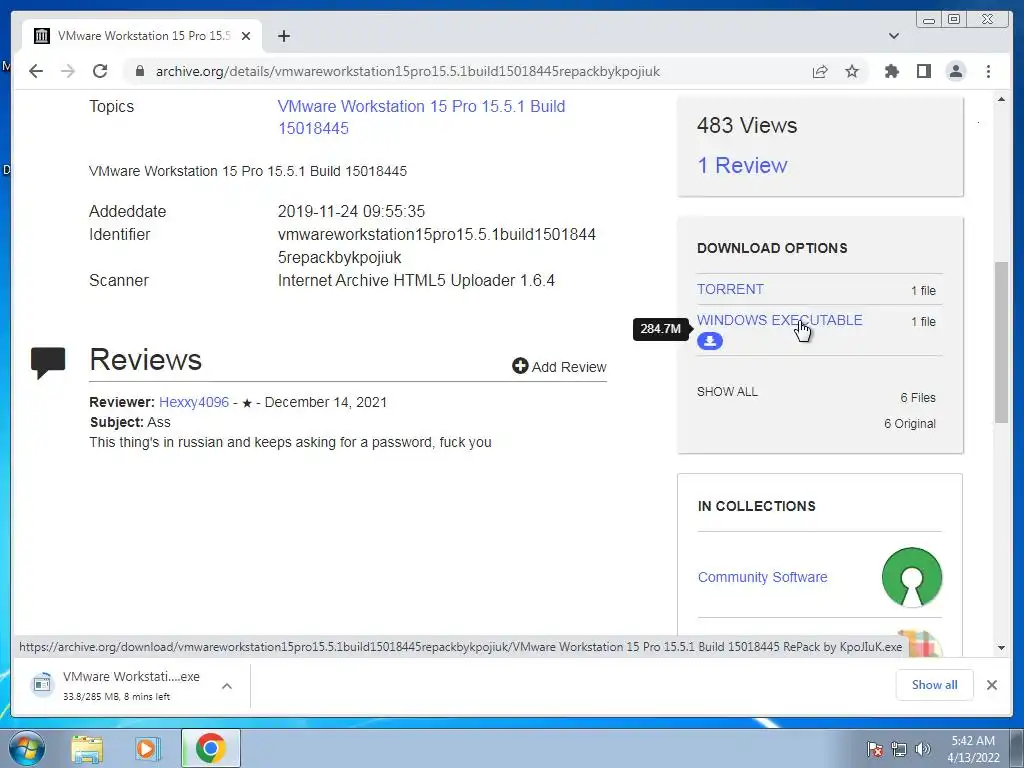Click the Reviews speech bubble icon
1024x768 pixels.
pyautogui.click(x=48, y=362)
